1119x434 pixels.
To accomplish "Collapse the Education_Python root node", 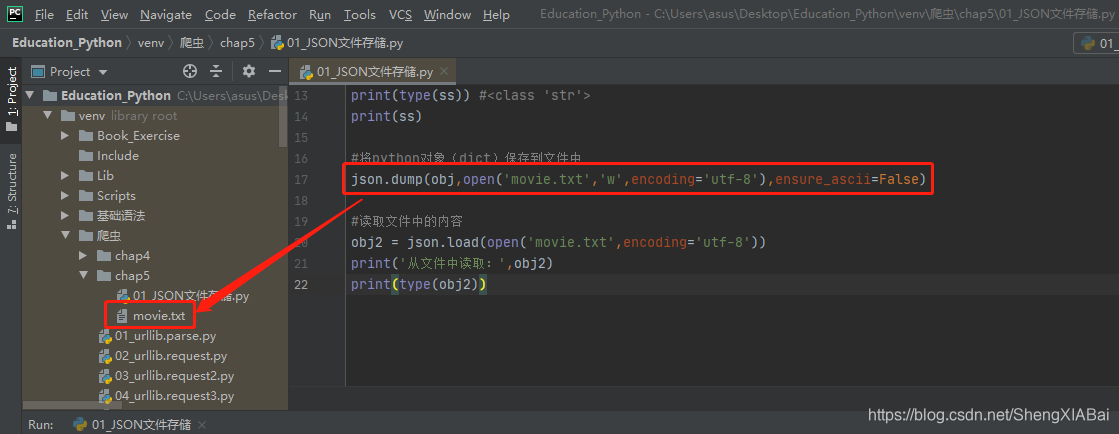I will click(x=29, y=96).
